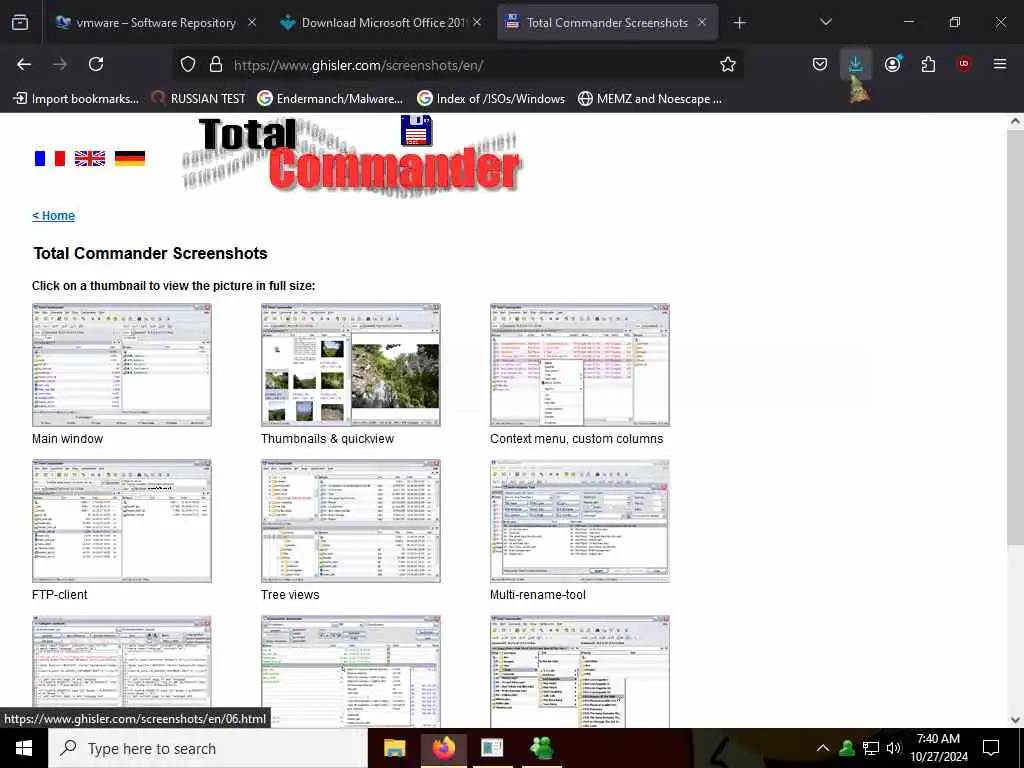
Task: Click Firefox icon in taskbar
Action: 443,748
